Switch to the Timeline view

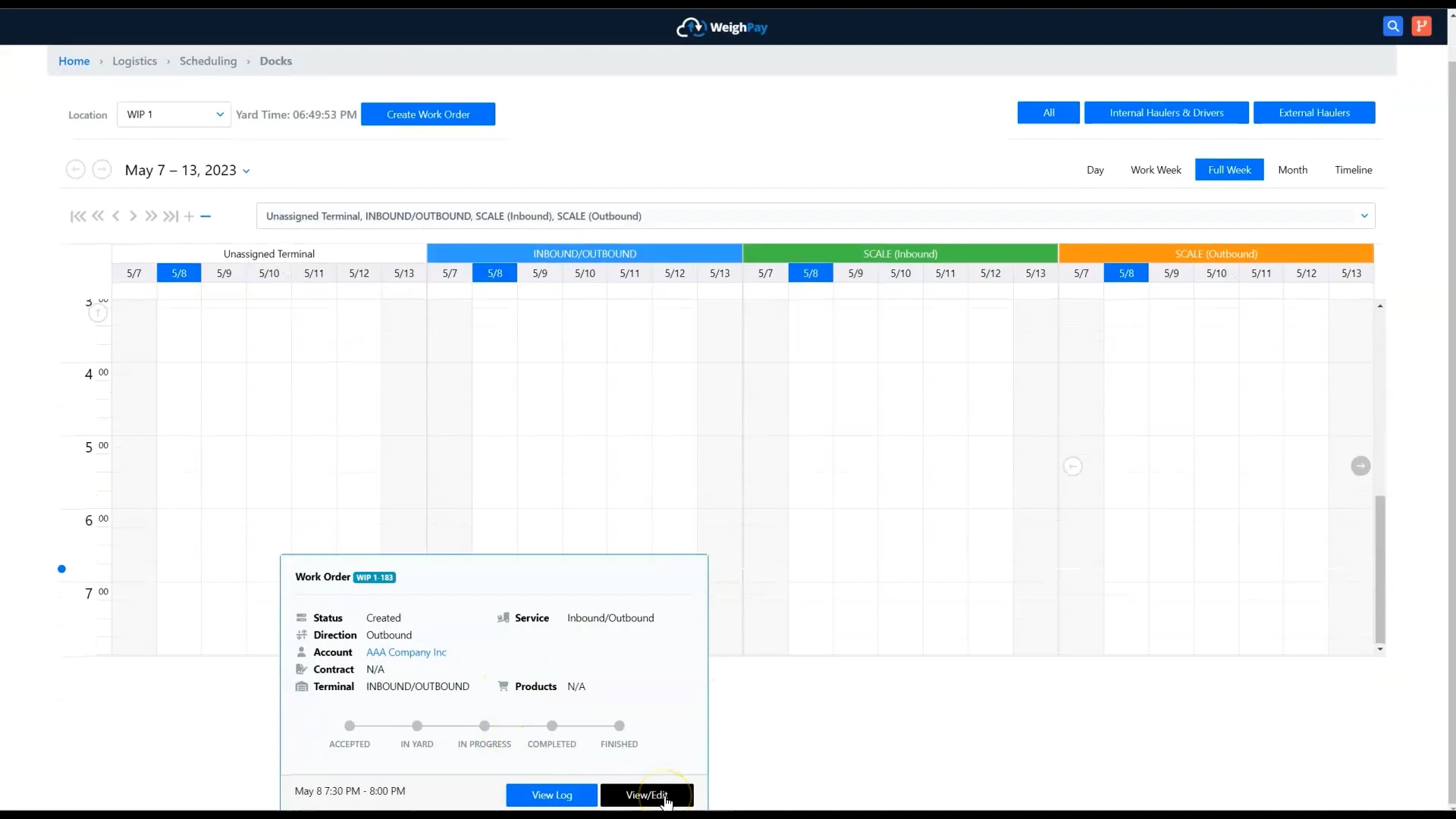[1353, 170]
